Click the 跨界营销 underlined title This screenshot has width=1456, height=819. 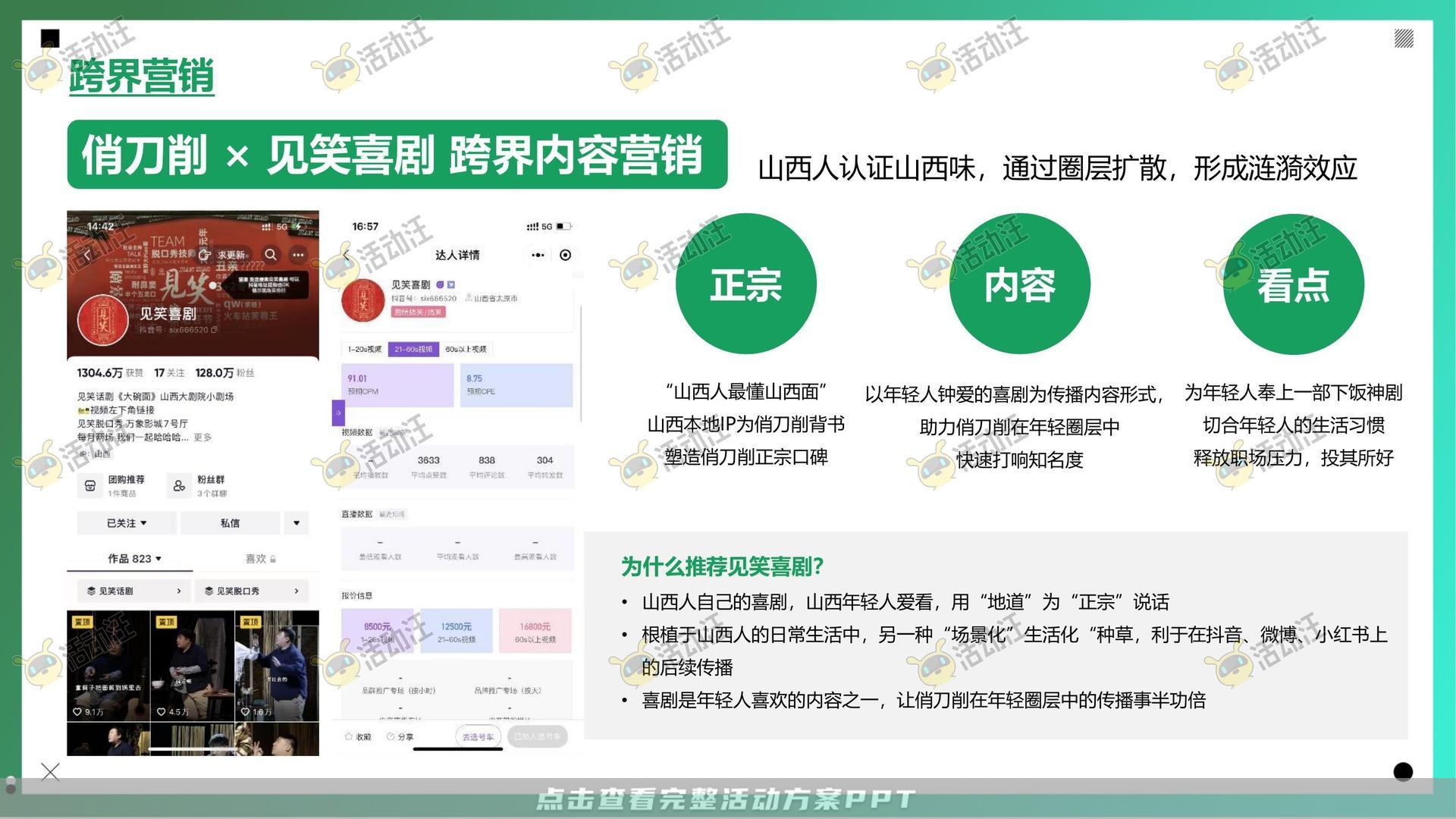tap(142, 77)
